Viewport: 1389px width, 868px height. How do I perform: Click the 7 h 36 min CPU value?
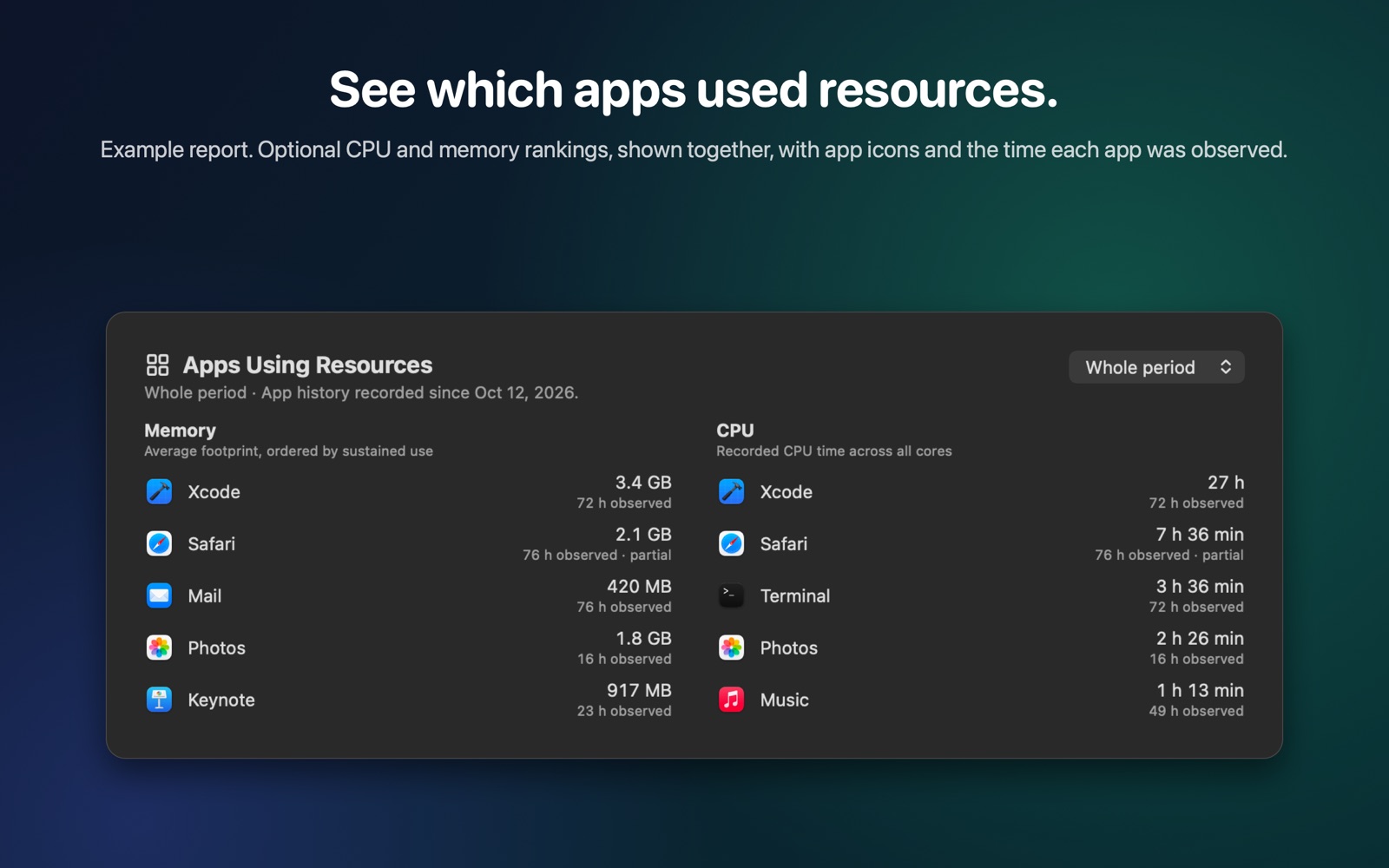(1200, 534)
